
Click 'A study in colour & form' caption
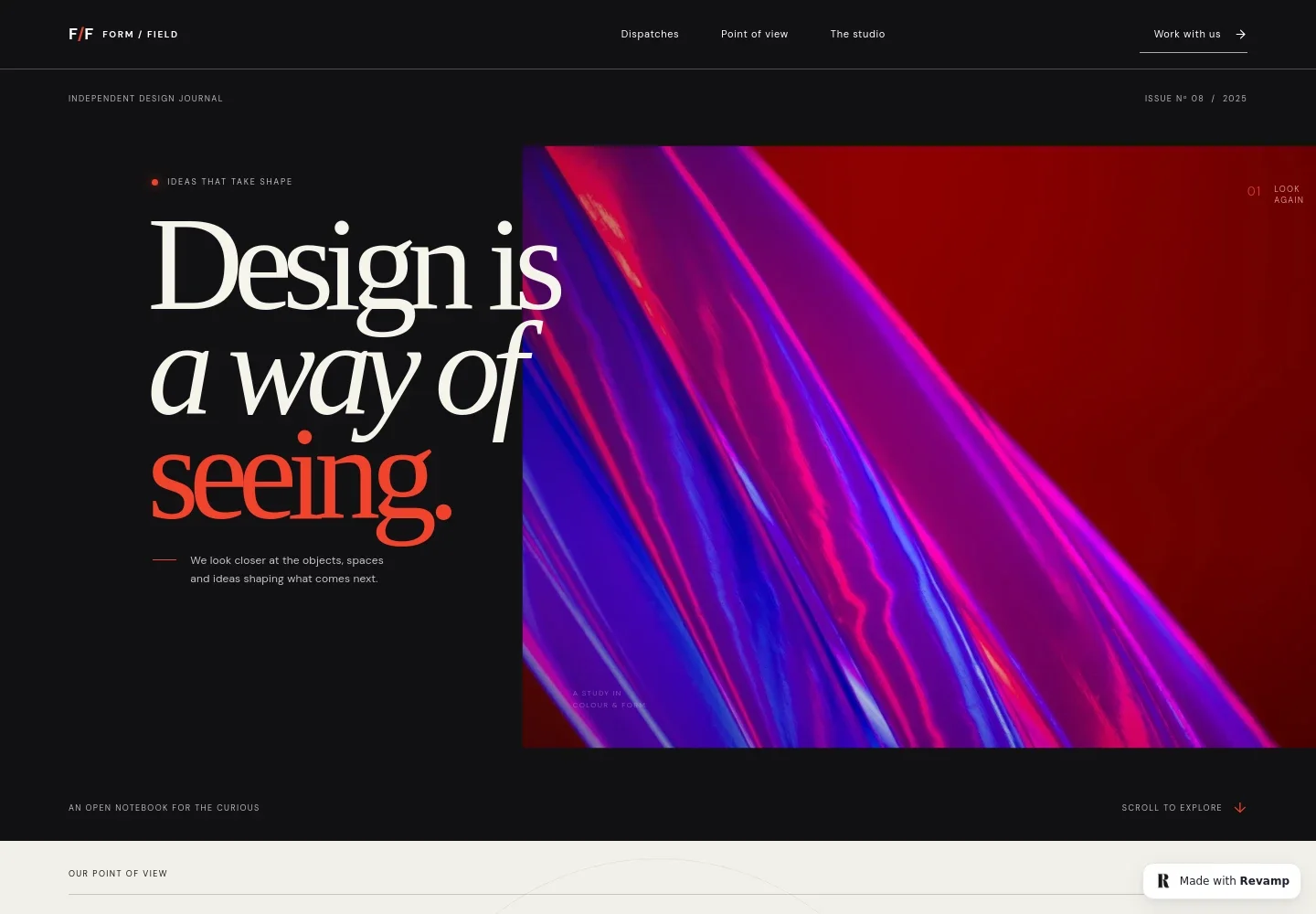[609, 699]
